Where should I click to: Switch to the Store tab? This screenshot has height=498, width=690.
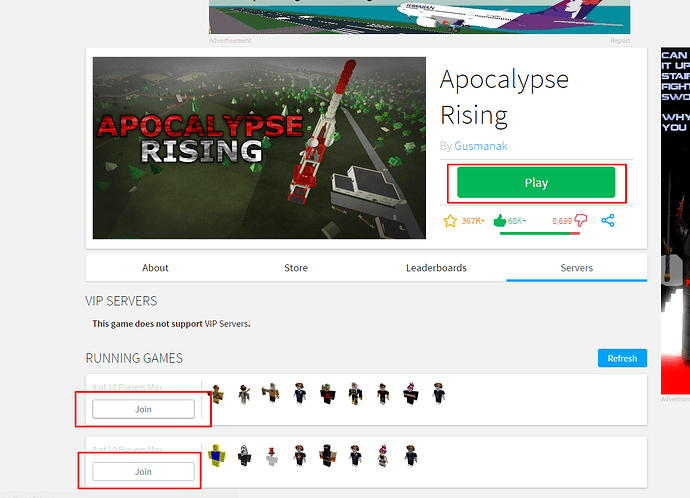tap(296, 267)
